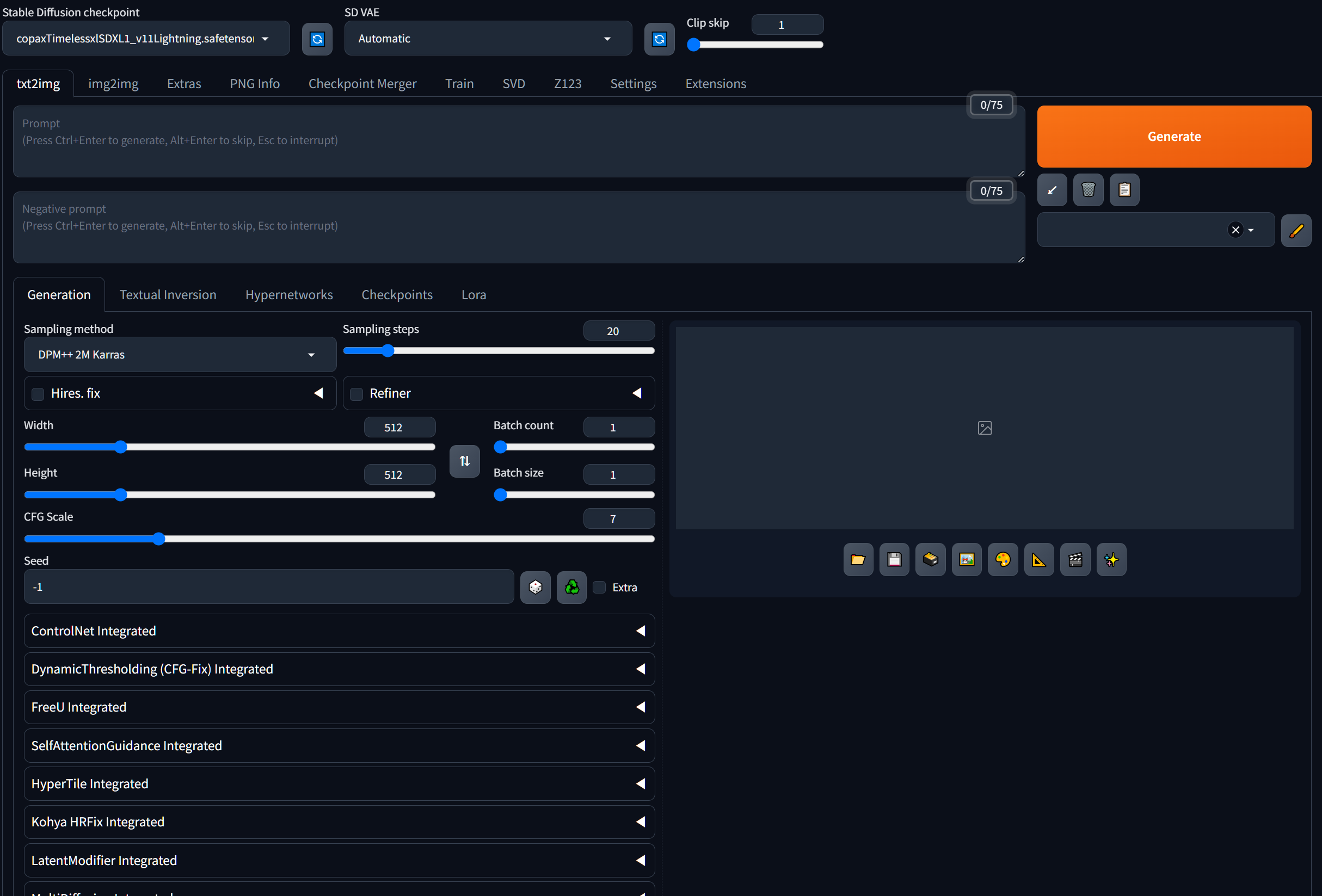Click the CFG Scale slider handle

pos(159,539)
